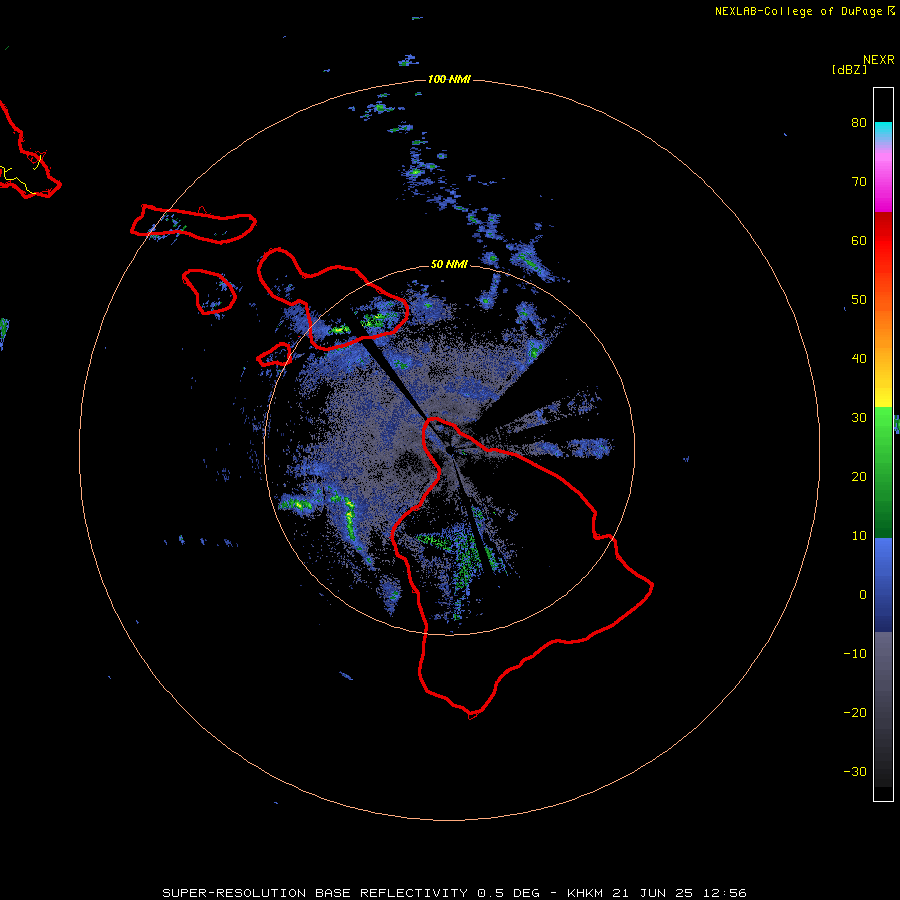Image resolution: width=900 pixels, height=900 pixels.
Task: Click the 40 dBZ scale value
Action: coord(859,359)
